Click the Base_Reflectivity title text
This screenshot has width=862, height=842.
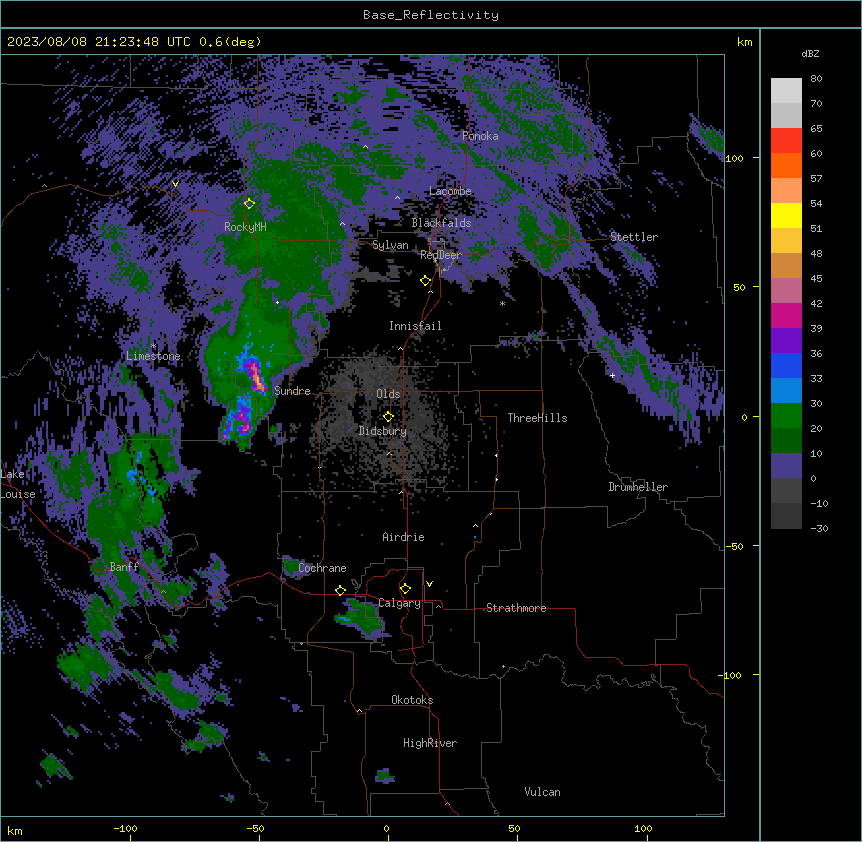coord(431,15)
